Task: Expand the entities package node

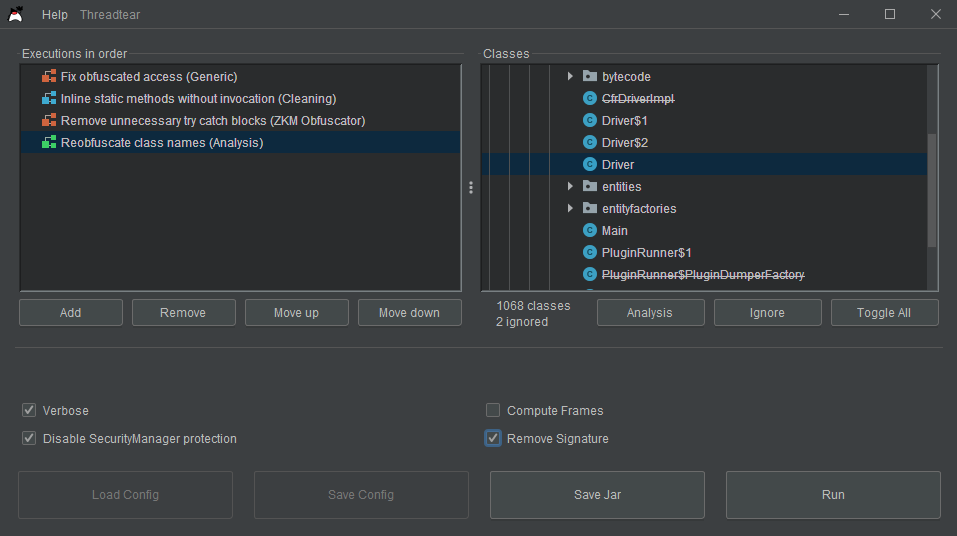Action: tap(570, 186)
